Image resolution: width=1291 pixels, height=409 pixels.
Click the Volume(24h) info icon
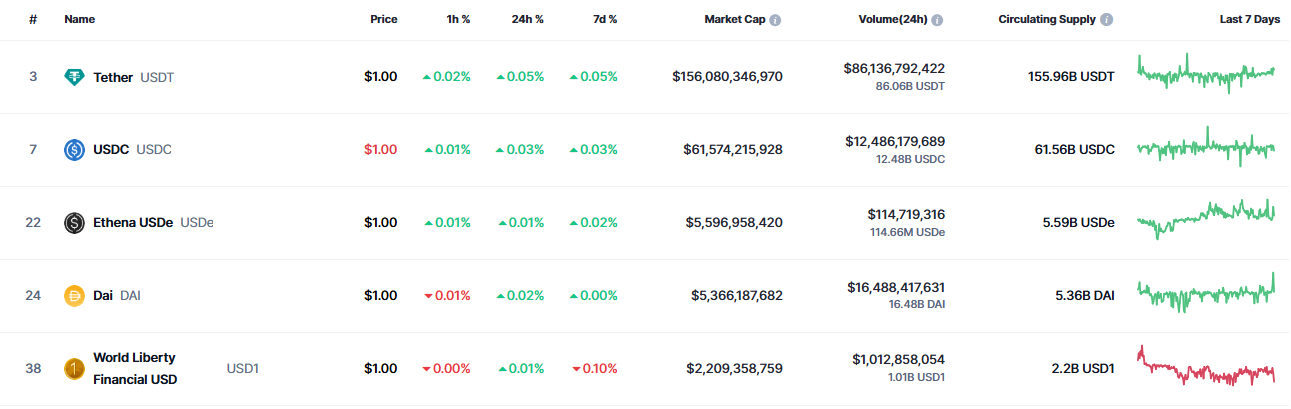click(937, 20)
